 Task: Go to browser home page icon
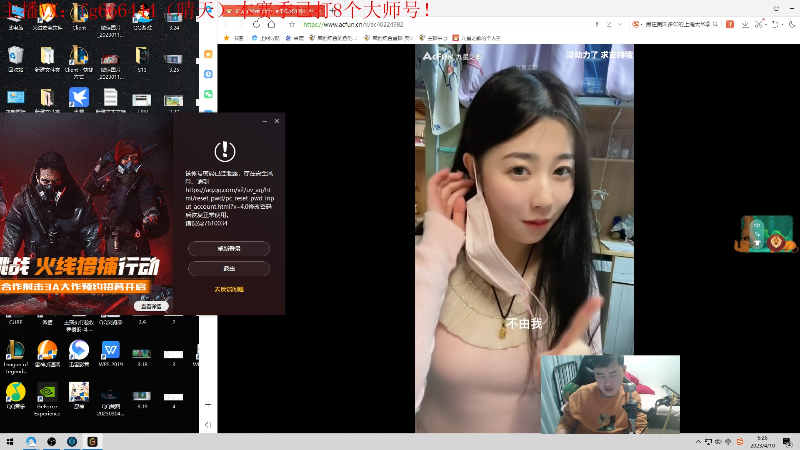(x=271, y=24)
